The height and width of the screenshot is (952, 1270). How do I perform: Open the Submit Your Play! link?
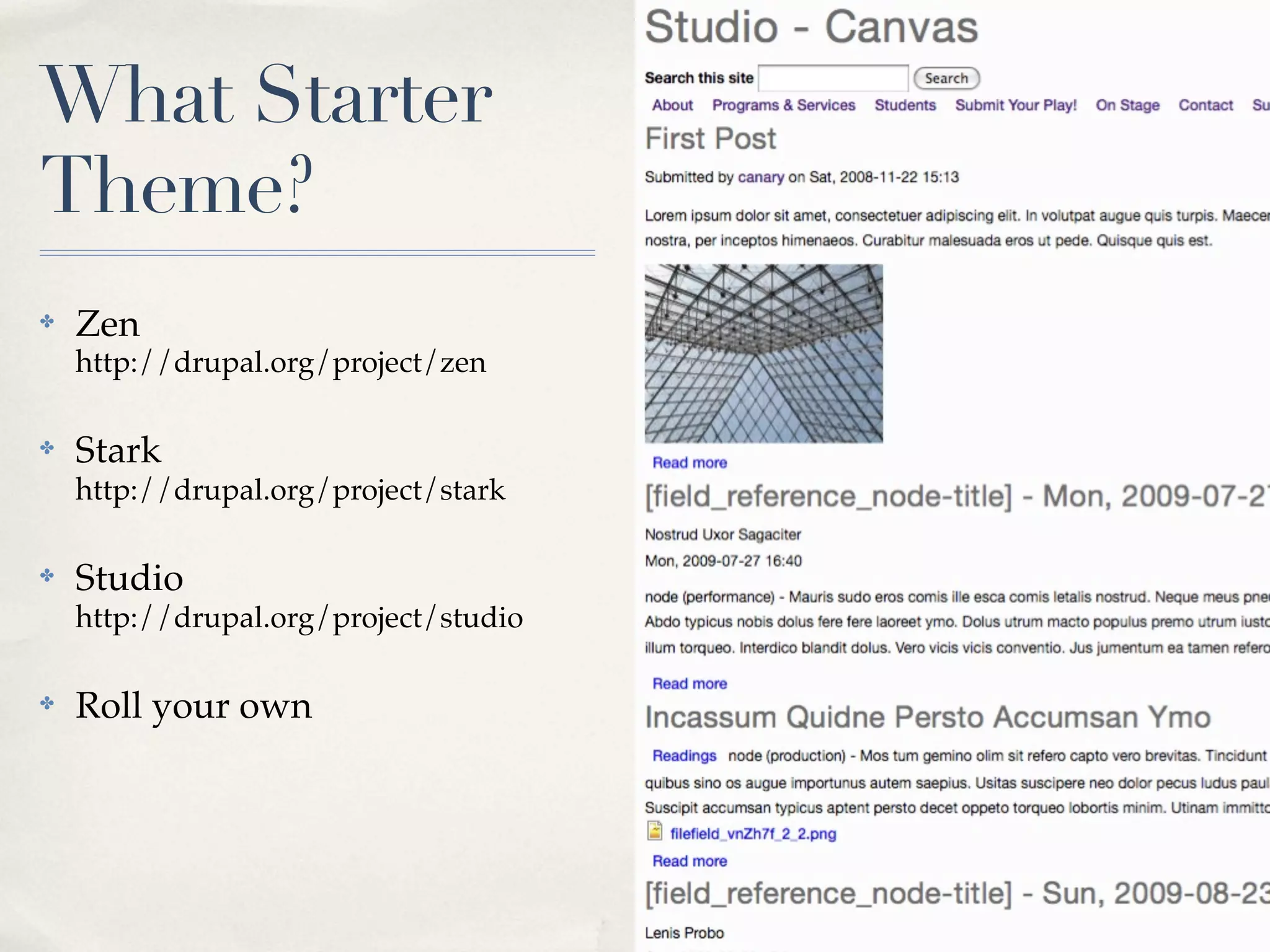pyautogui.click(x=1016, y=105)
